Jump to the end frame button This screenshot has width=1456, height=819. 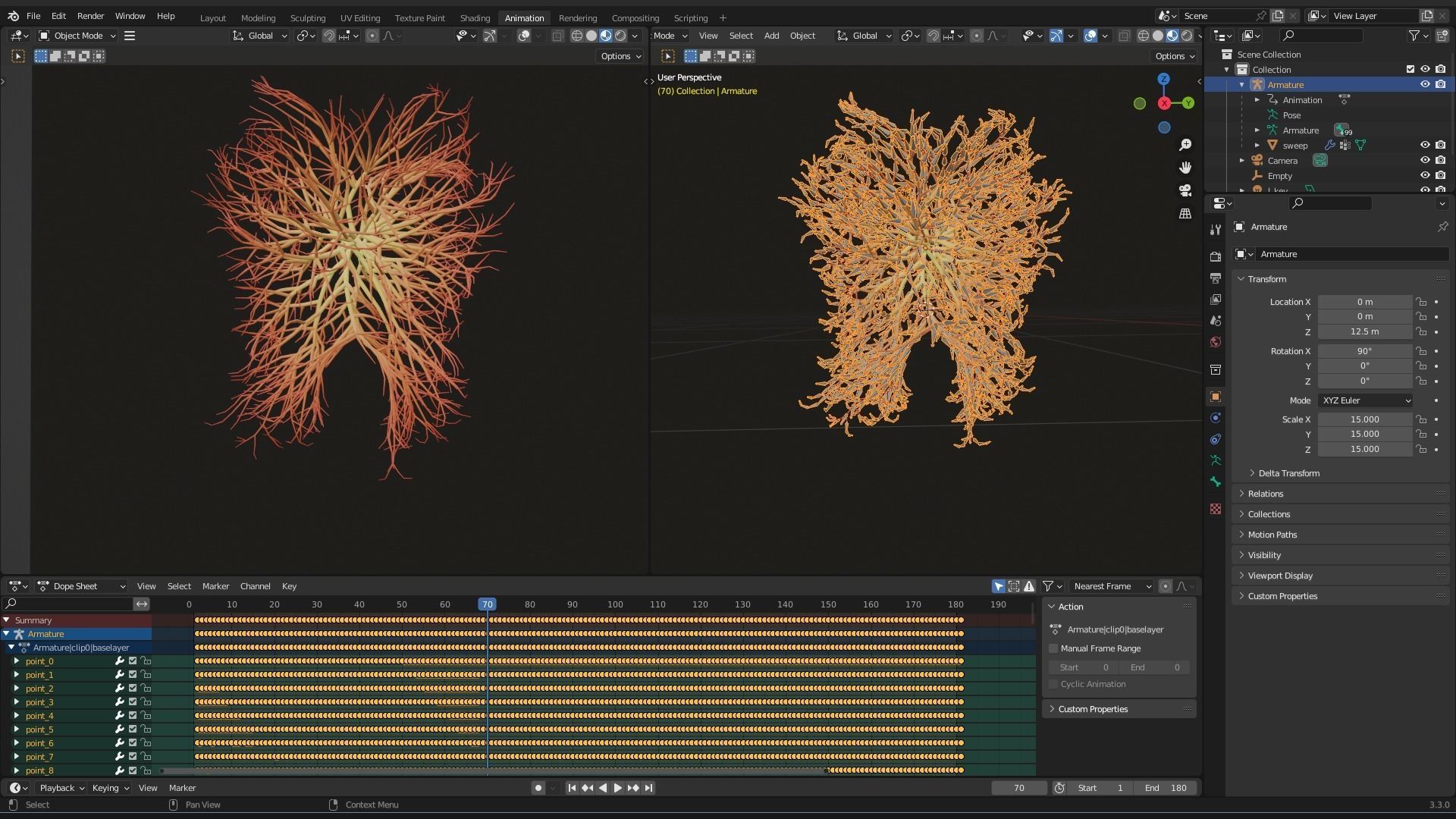click(x=648, y=788)
